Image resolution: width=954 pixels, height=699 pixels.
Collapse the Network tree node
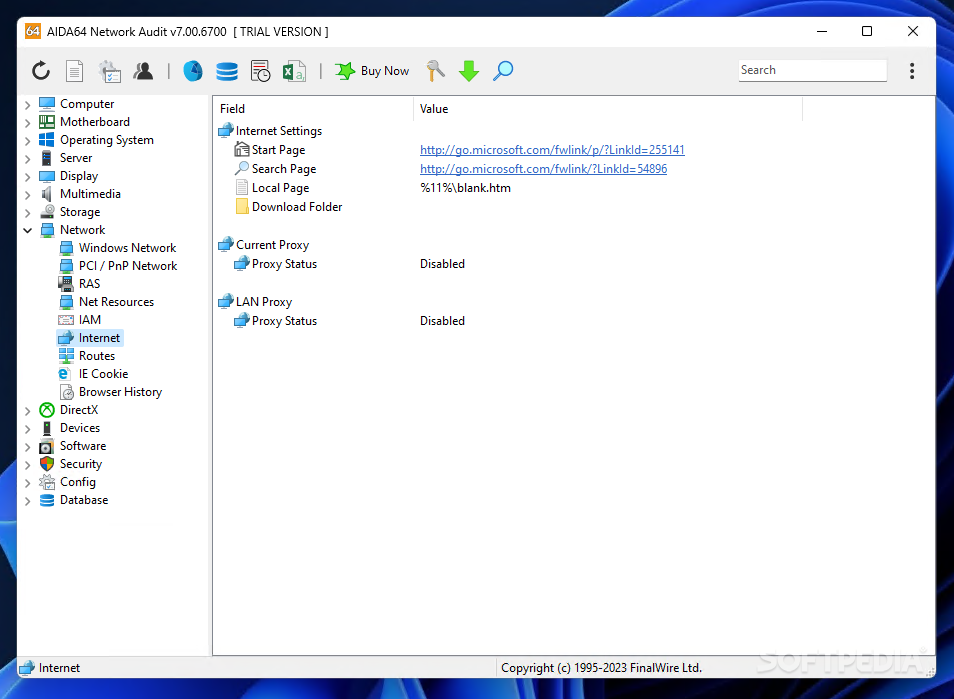[x=27, y=230]
